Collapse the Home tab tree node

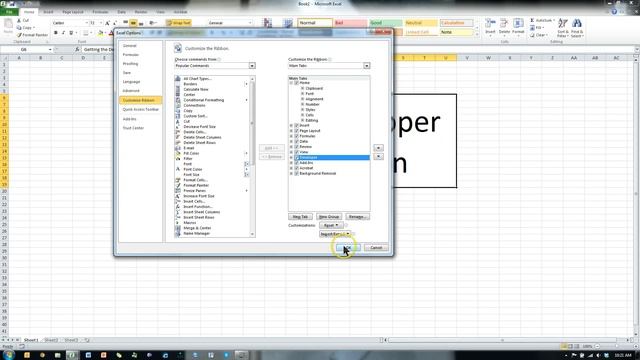click(291, 83)
